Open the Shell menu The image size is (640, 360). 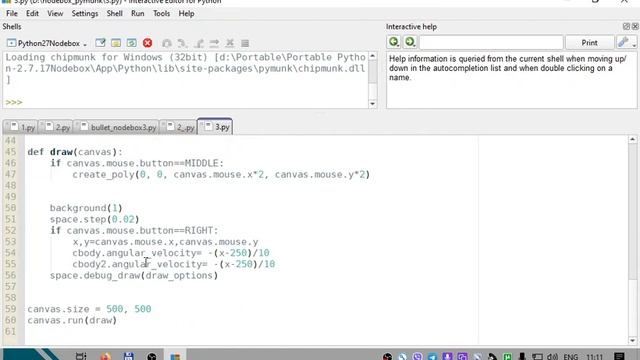point(115,13)
